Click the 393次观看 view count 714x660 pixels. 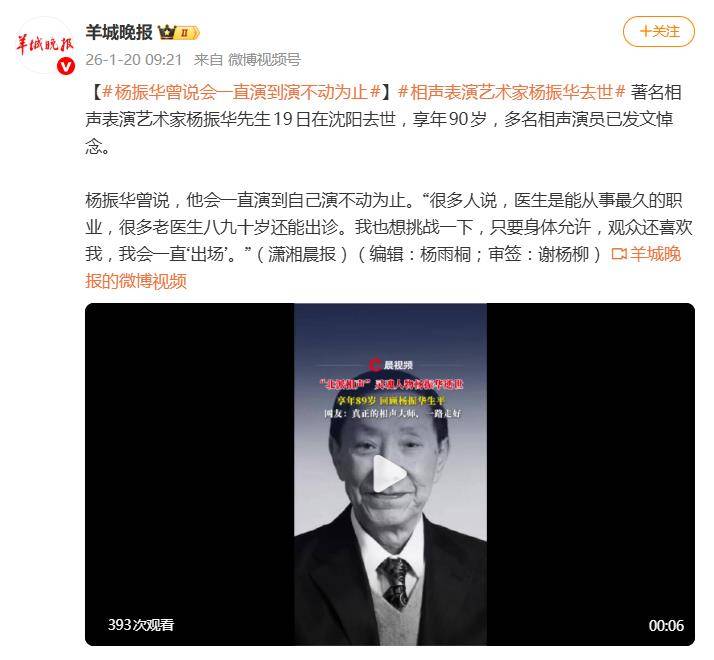(141, 624)
